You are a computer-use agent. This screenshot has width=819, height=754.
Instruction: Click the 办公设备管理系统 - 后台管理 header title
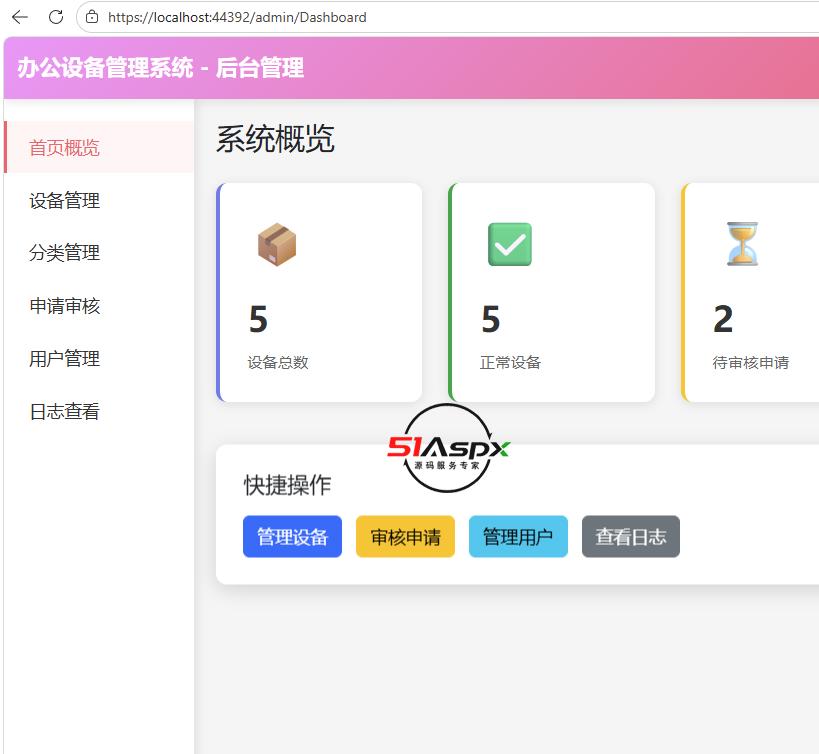coord(160,68)
